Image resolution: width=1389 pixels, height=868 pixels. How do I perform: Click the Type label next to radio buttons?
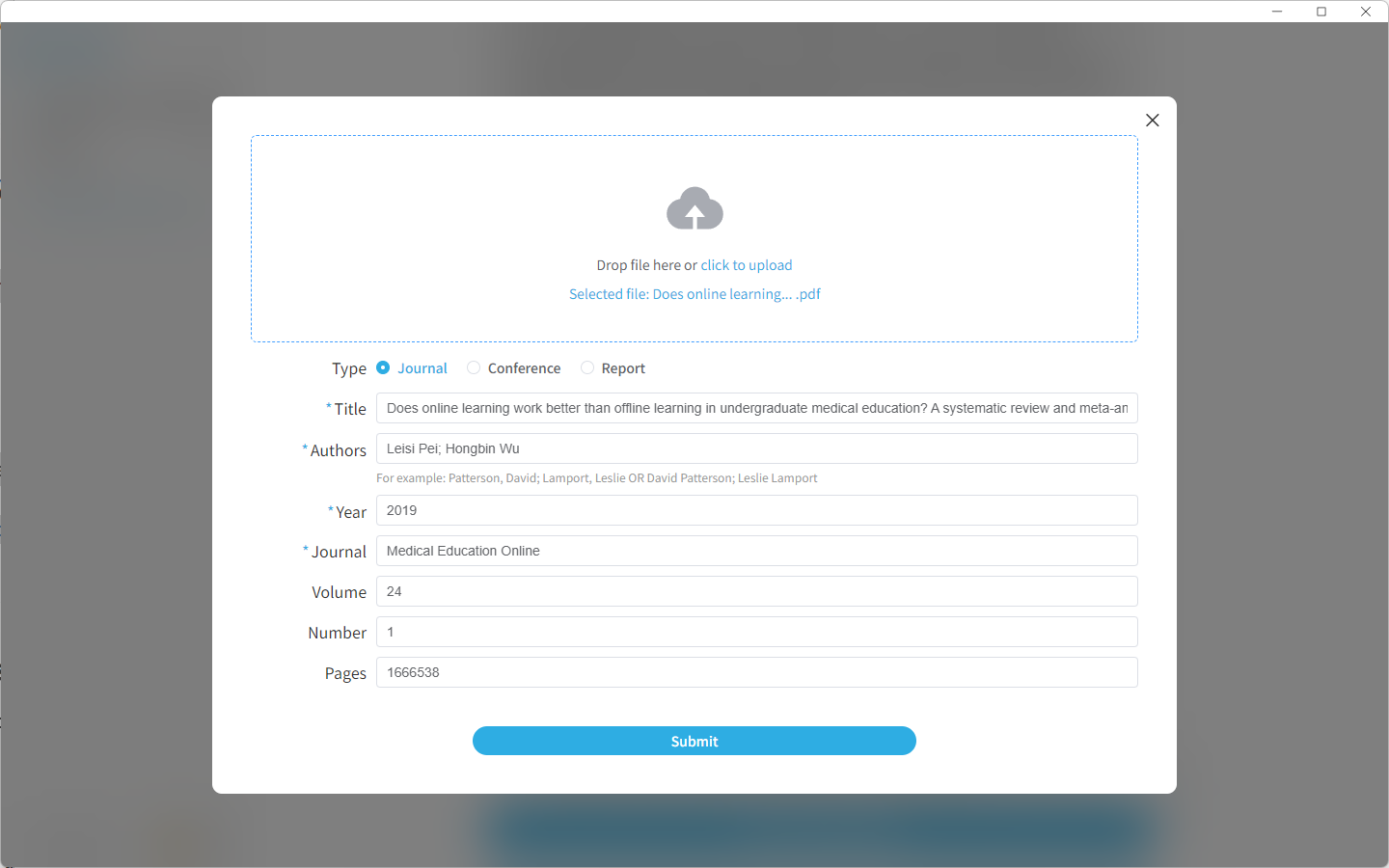349,367
